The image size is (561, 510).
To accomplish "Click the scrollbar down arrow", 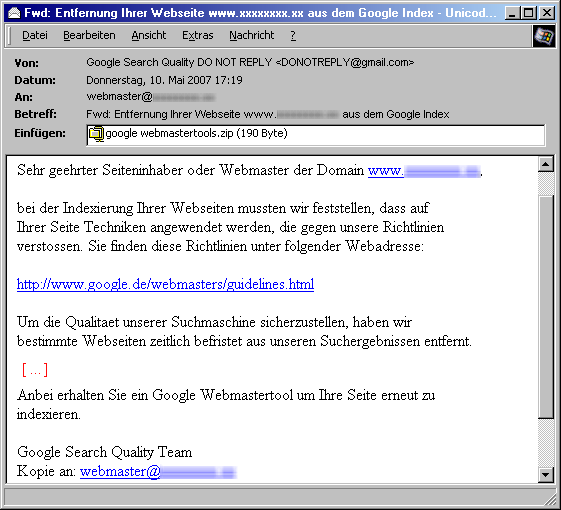I will click(546, 475).
